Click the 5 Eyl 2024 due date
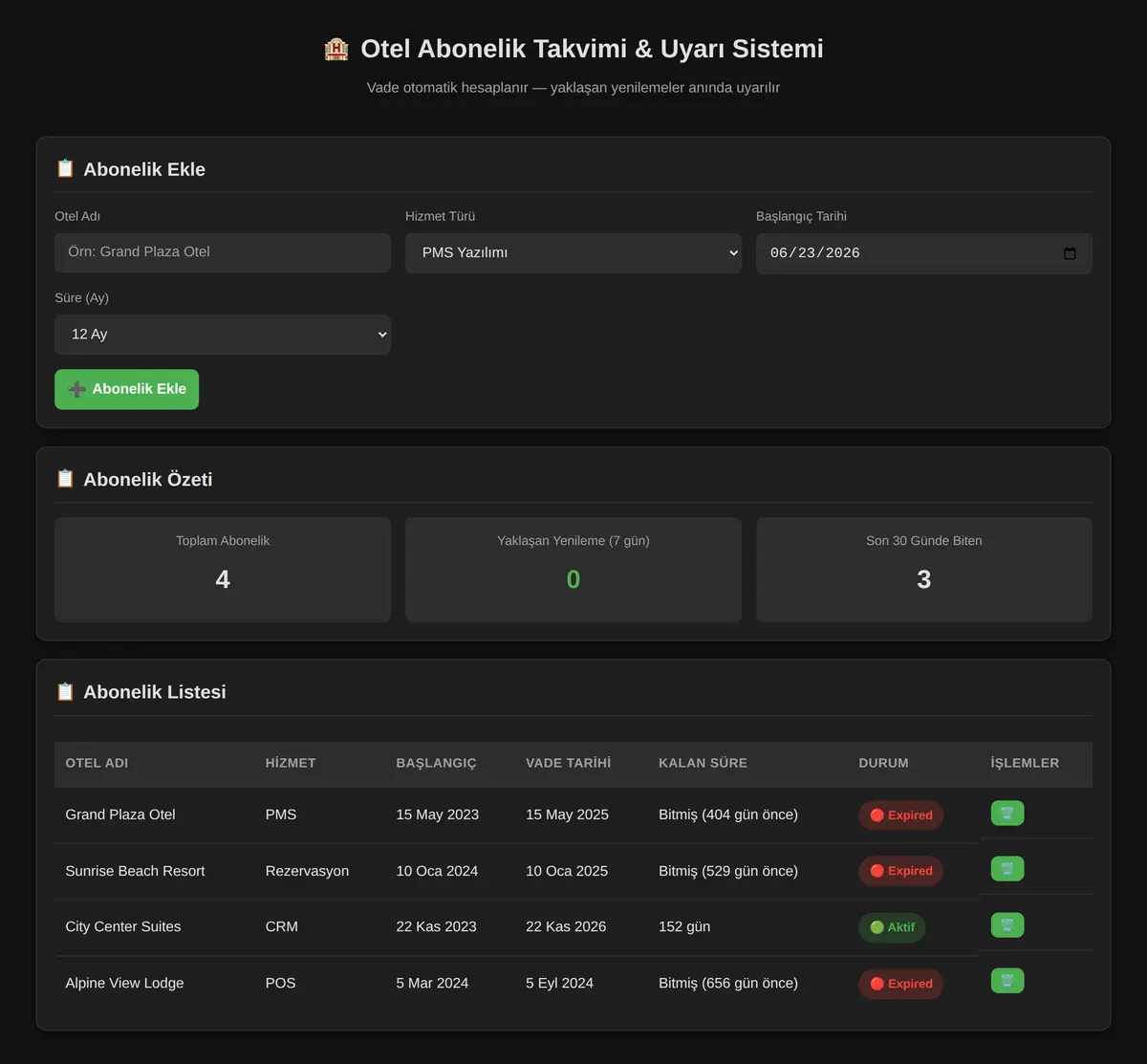Image resolution: width=1147 pixels, height=1064 pixels. click(x=559, y=983)
